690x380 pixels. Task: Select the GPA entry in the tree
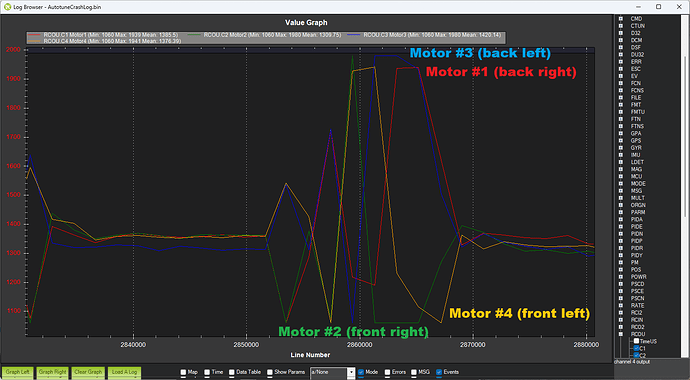pyautogui.click(x=636, y=133)
